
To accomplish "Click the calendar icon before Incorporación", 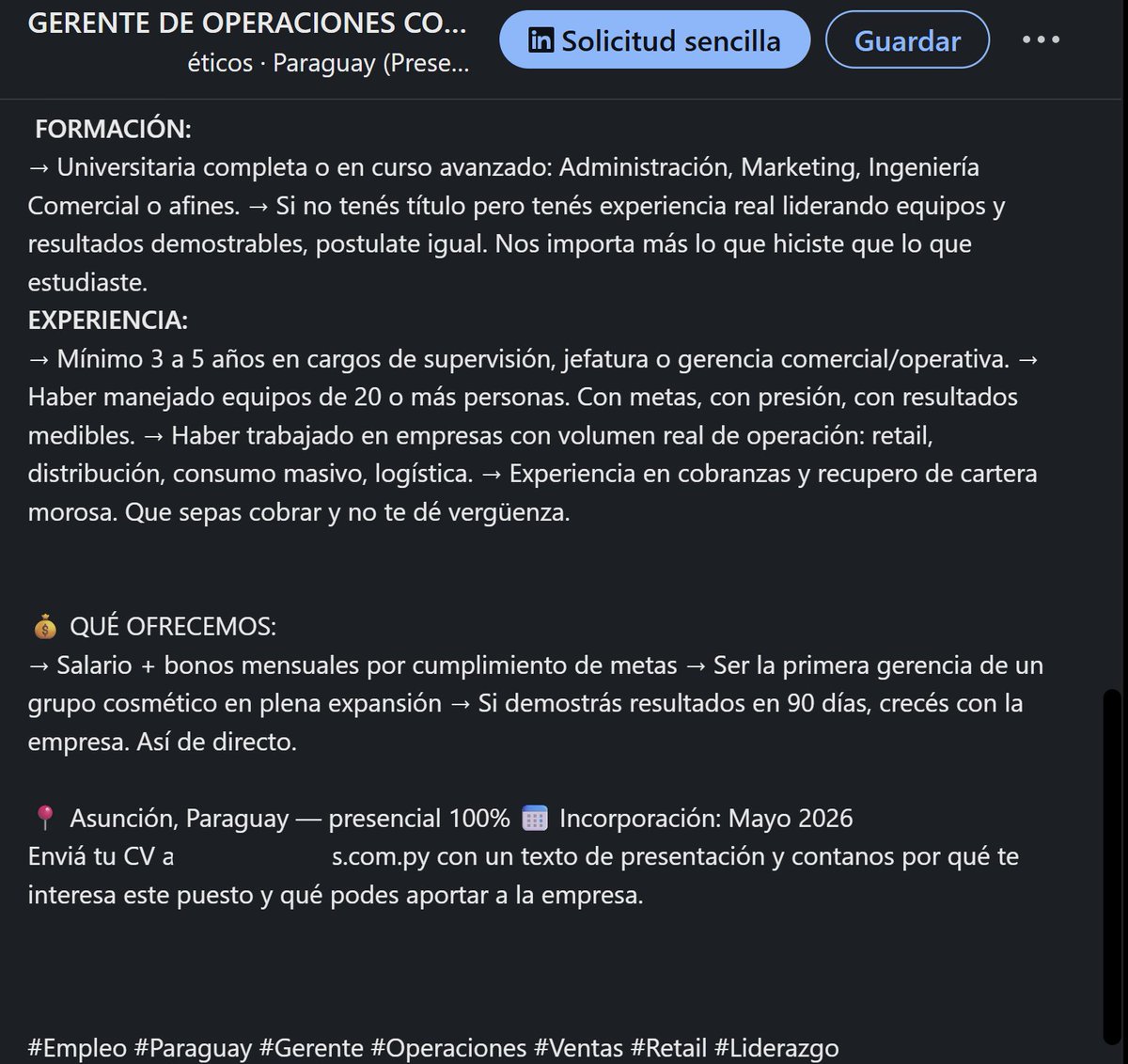I will coord(534,818).
